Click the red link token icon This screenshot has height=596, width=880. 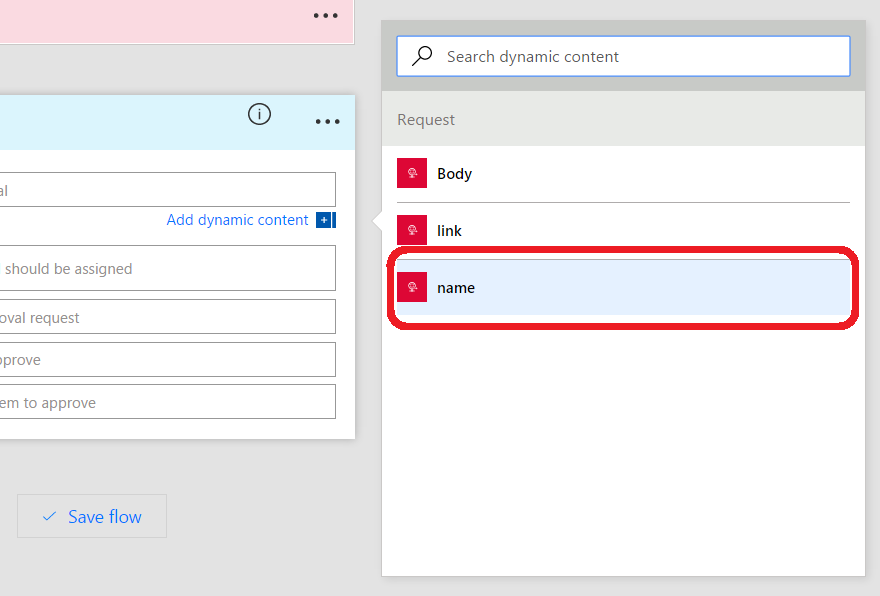(x=412, y=230)
